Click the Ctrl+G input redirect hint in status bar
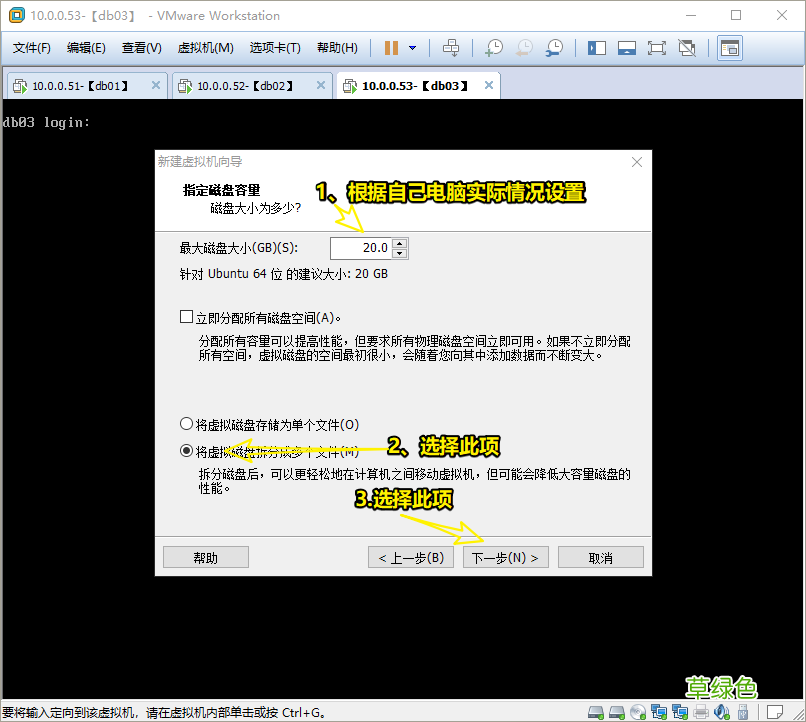The height and width of the screenshot is (722, 806). [x=163, y=713]
